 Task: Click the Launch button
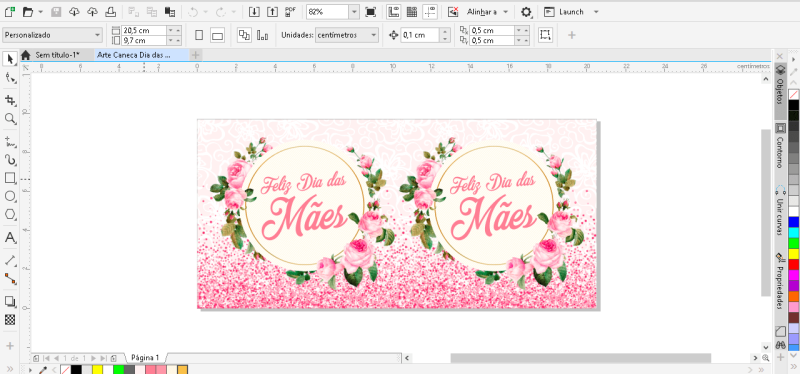(564, 12)
